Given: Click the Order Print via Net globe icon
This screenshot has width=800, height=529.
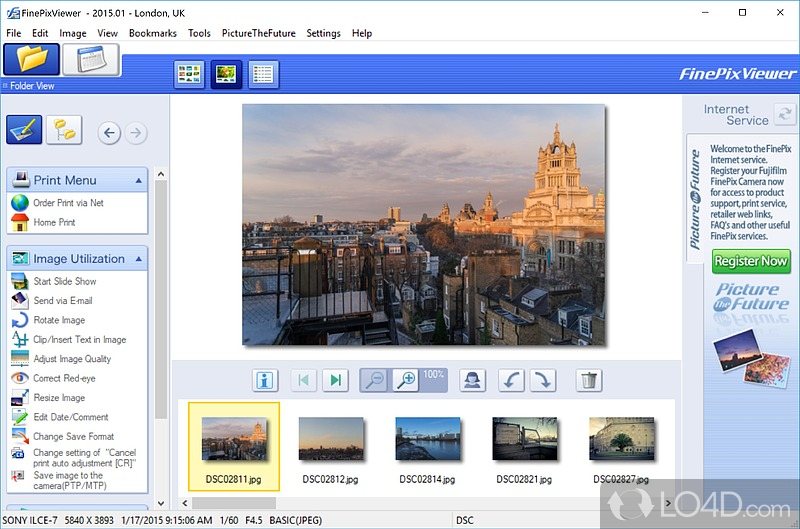Looking at the screenshot, I should coord(20,203).
